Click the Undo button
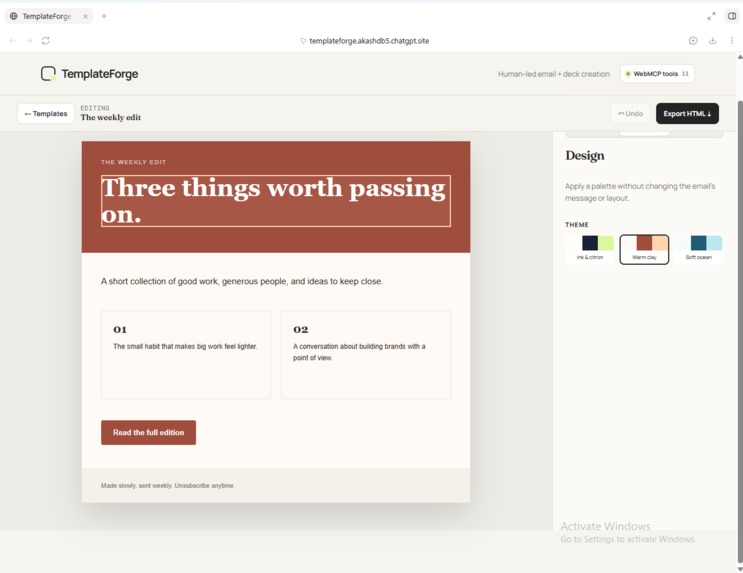743x573 pixels. pos(630,114)
